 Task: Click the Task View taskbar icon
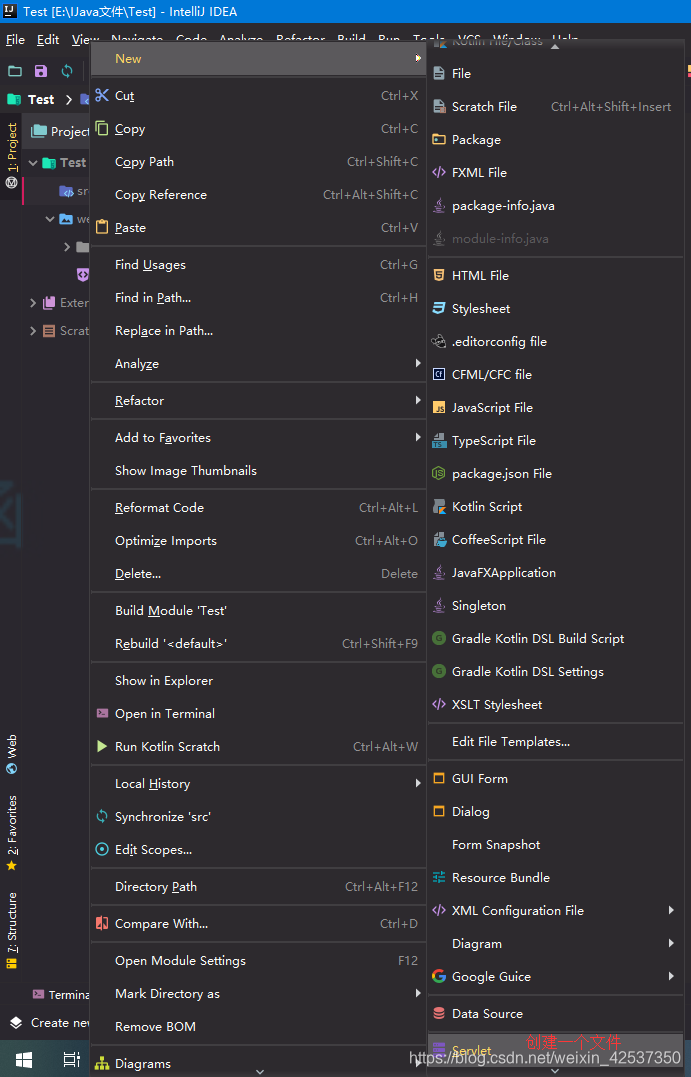(71, 1059)
